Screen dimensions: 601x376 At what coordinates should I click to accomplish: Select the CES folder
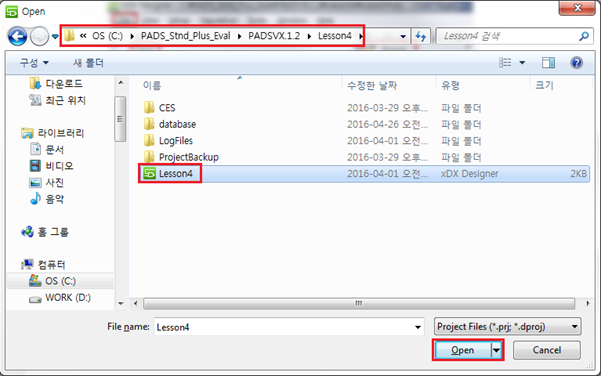[167, 108]
